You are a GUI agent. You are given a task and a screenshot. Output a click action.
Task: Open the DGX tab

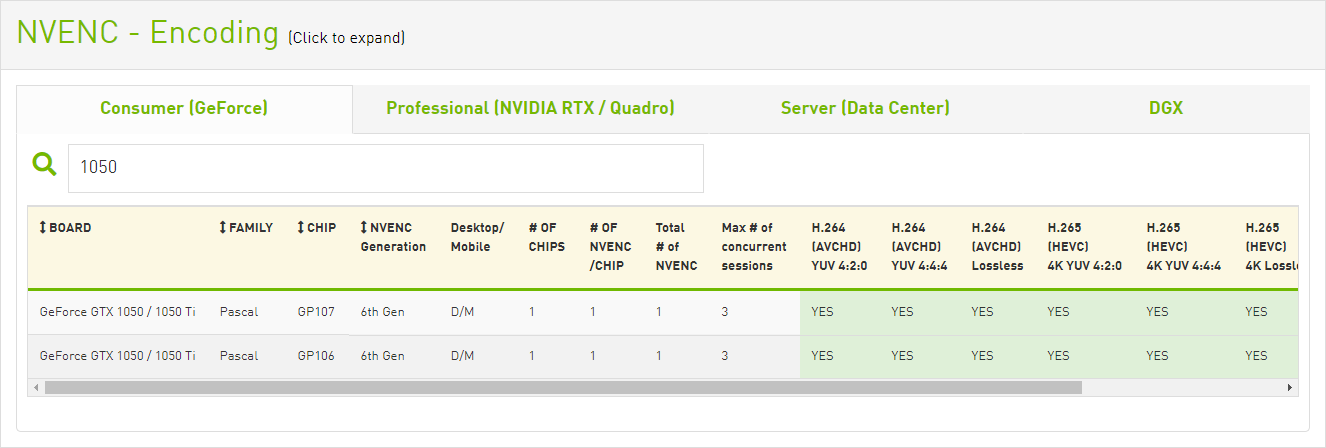click(1166, 108)
